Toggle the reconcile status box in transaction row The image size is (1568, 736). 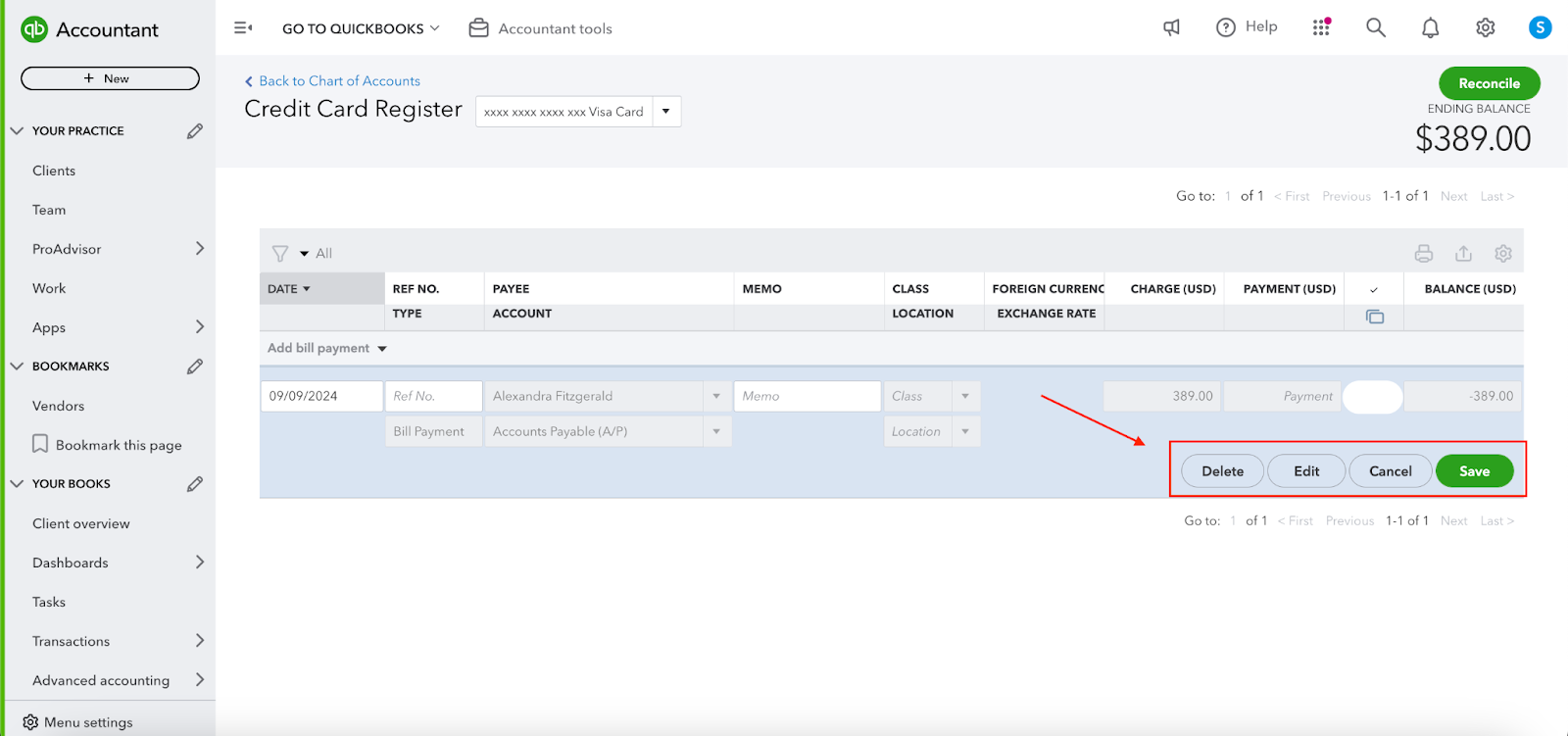pyautogui.click(x=1373, y=397)
